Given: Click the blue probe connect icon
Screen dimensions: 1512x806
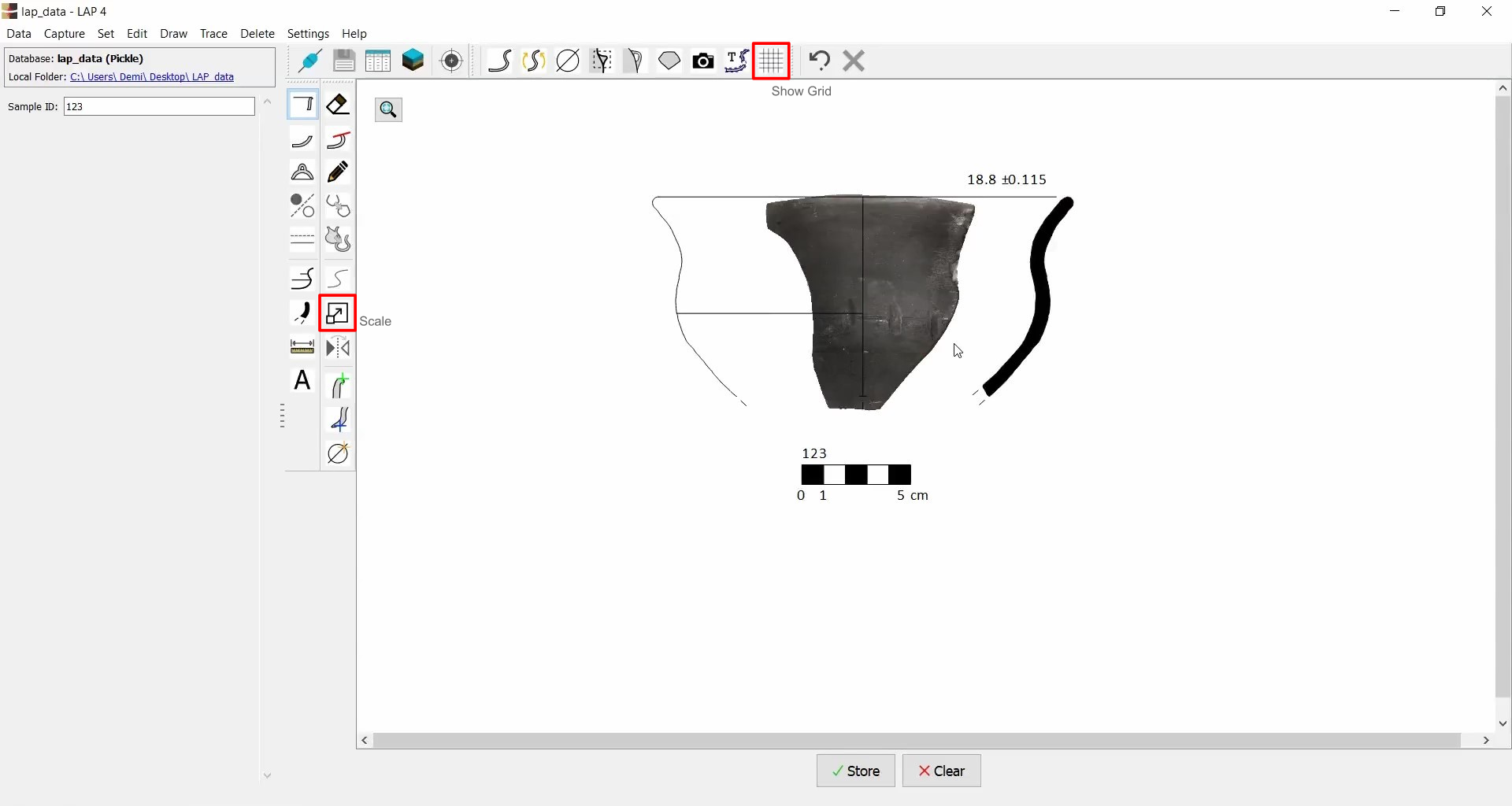Looking at the screenshot, I should point(309,61).
